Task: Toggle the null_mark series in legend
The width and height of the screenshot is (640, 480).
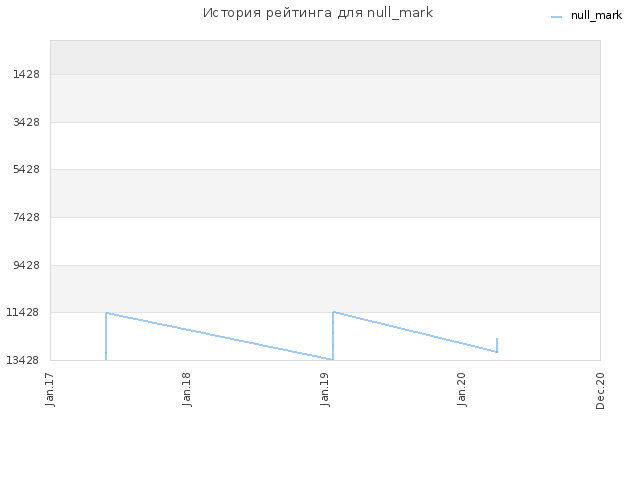Action: [x=596, y=16]
